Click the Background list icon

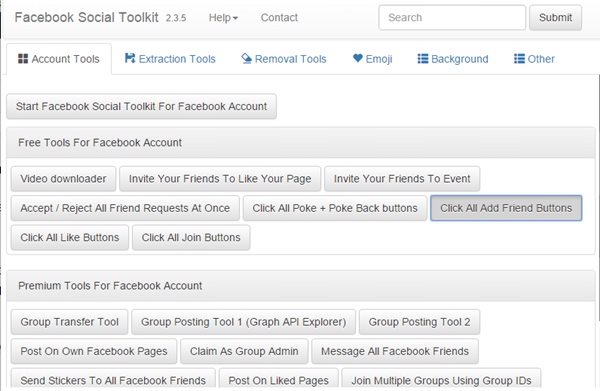pos(423,59)
